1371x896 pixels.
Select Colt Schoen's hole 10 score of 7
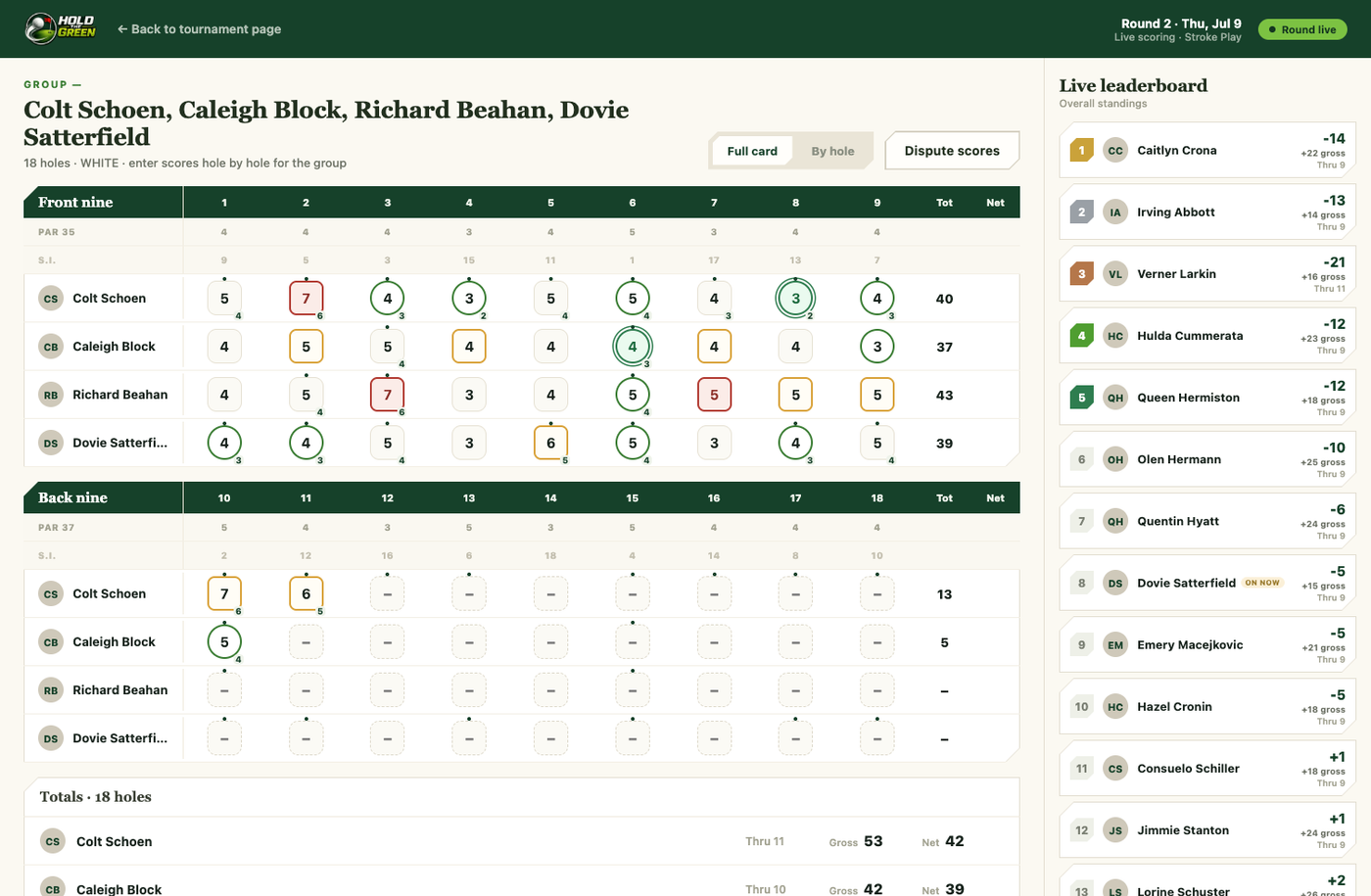coord(224,593)
